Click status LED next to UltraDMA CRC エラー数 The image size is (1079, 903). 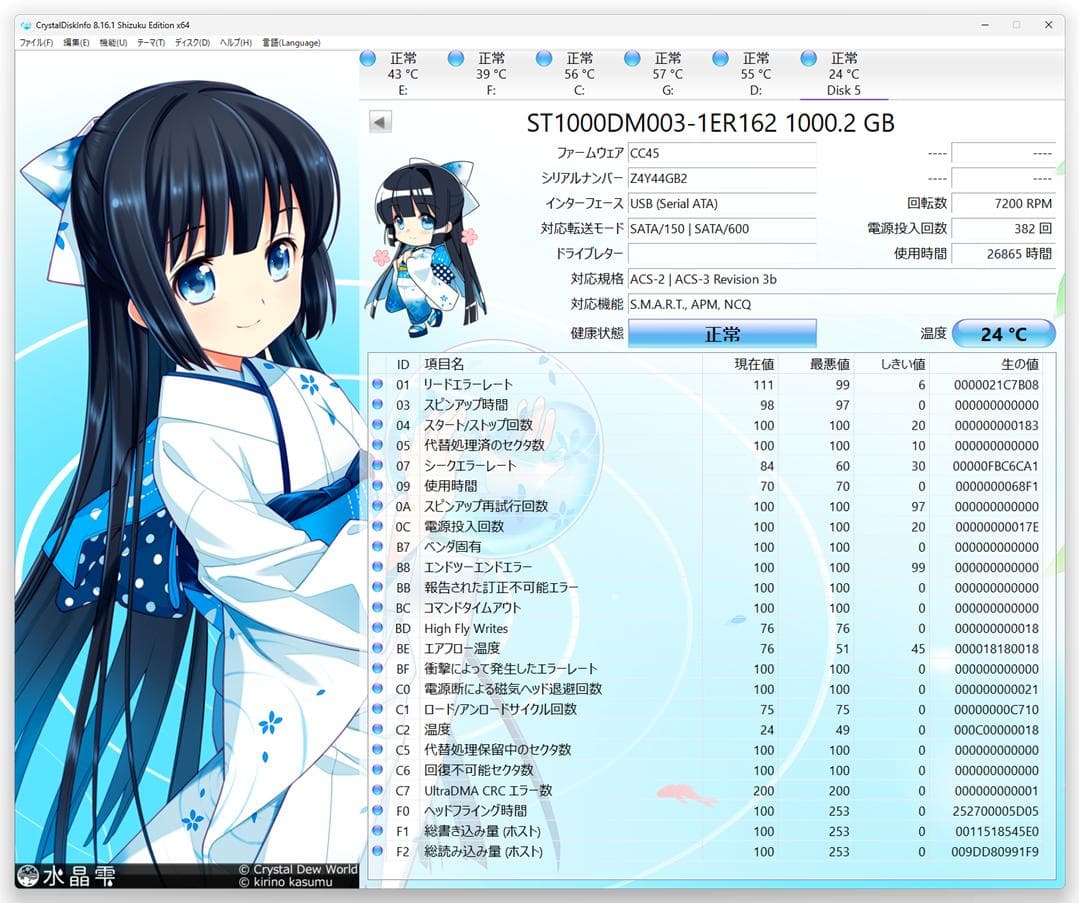375,791
